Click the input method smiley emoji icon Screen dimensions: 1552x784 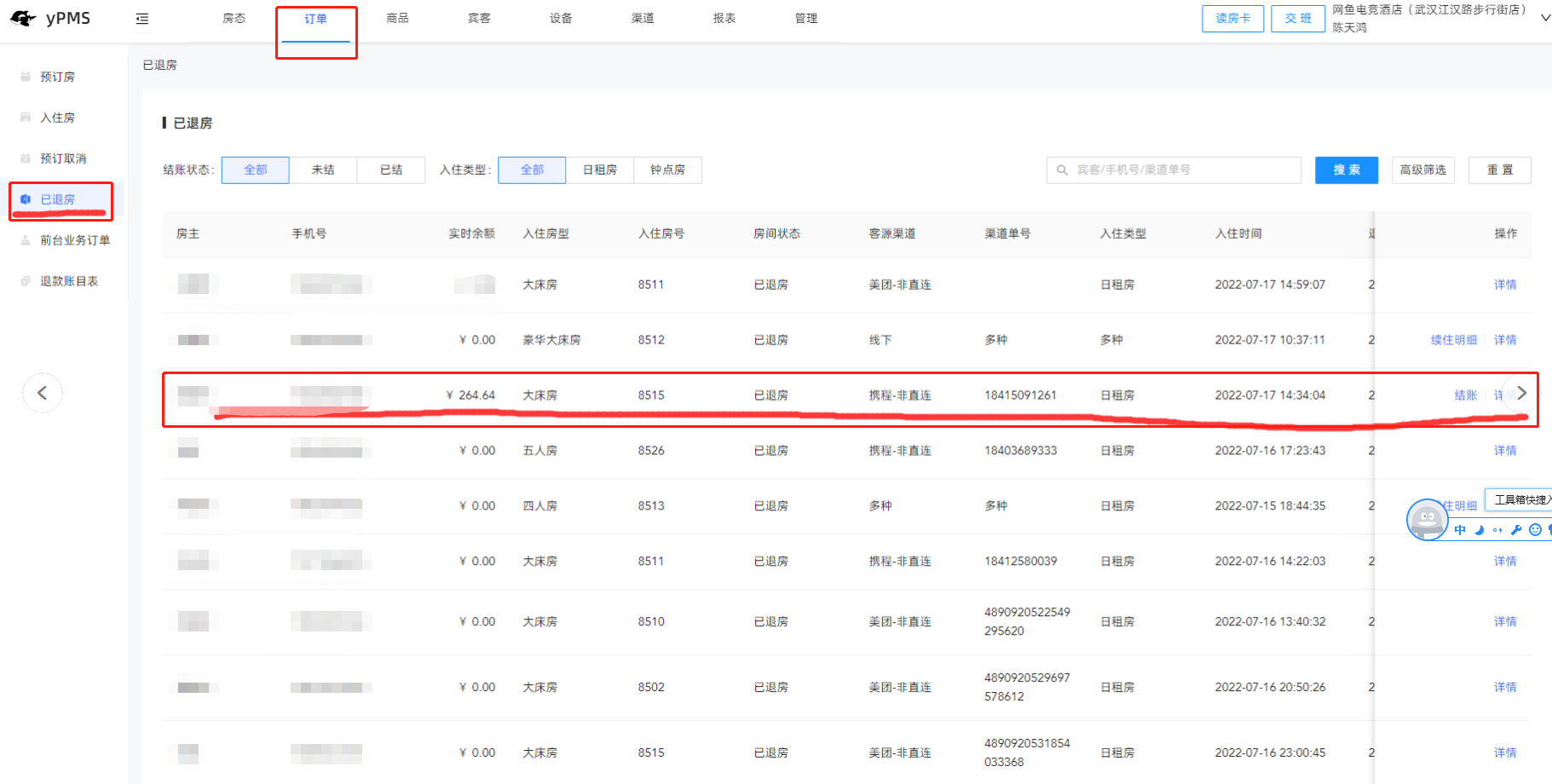pos(1535,530)
